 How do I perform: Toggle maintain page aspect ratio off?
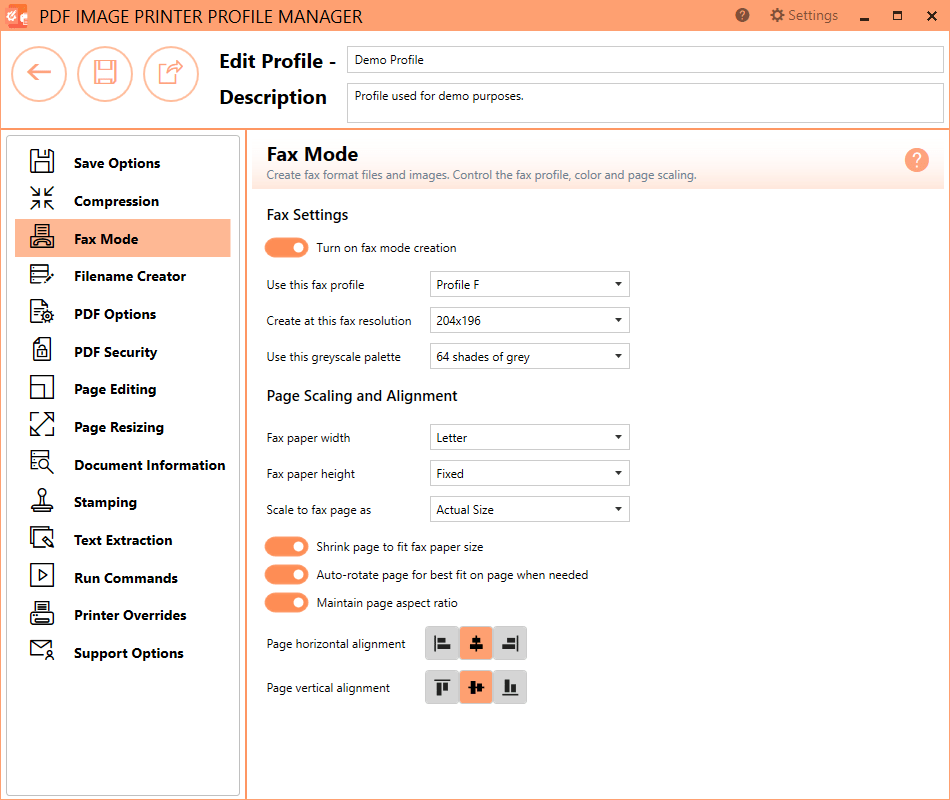coord(287,602)
